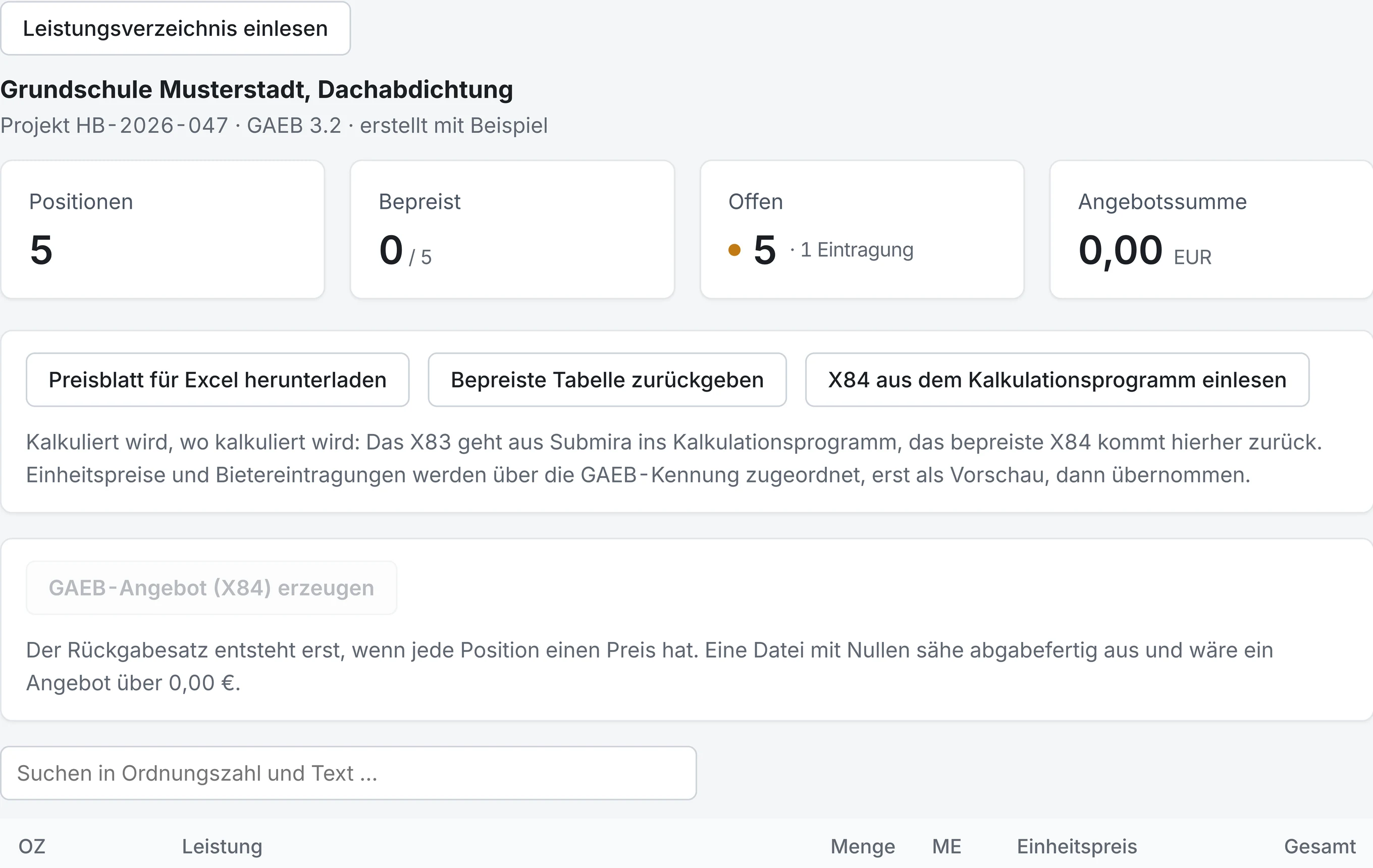Click the Menge column header
1373x868 pixels.
coord(863,846)
